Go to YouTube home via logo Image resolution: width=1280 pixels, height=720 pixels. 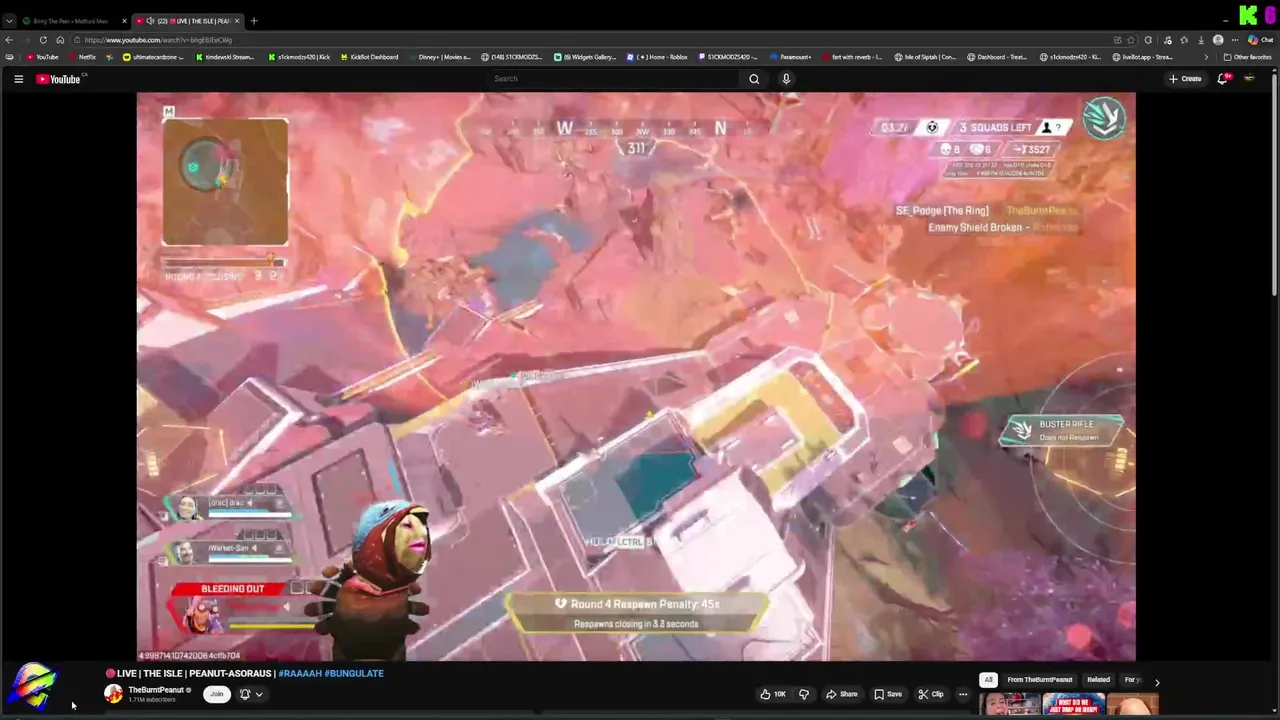58,79
